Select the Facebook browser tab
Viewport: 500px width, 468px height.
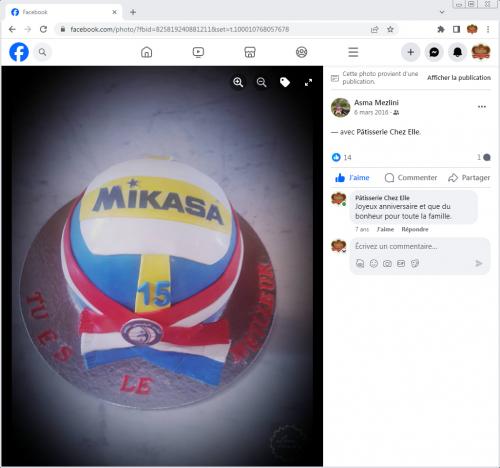[63, 12]
